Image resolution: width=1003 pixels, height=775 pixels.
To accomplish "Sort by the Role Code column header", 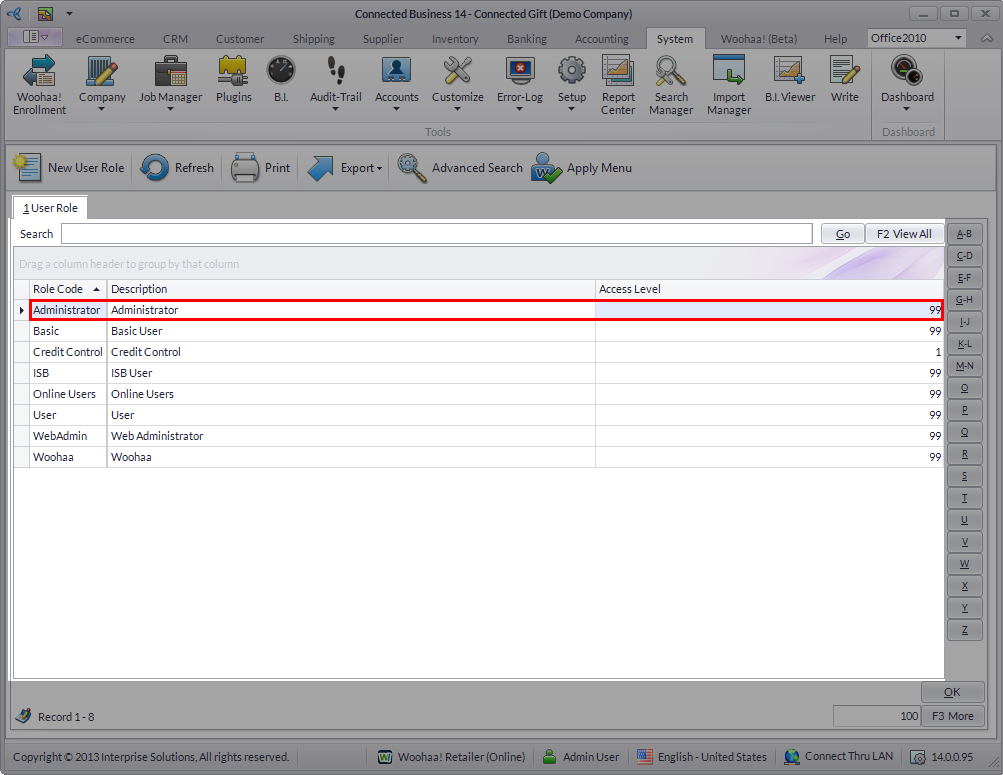I will (58, 289).
